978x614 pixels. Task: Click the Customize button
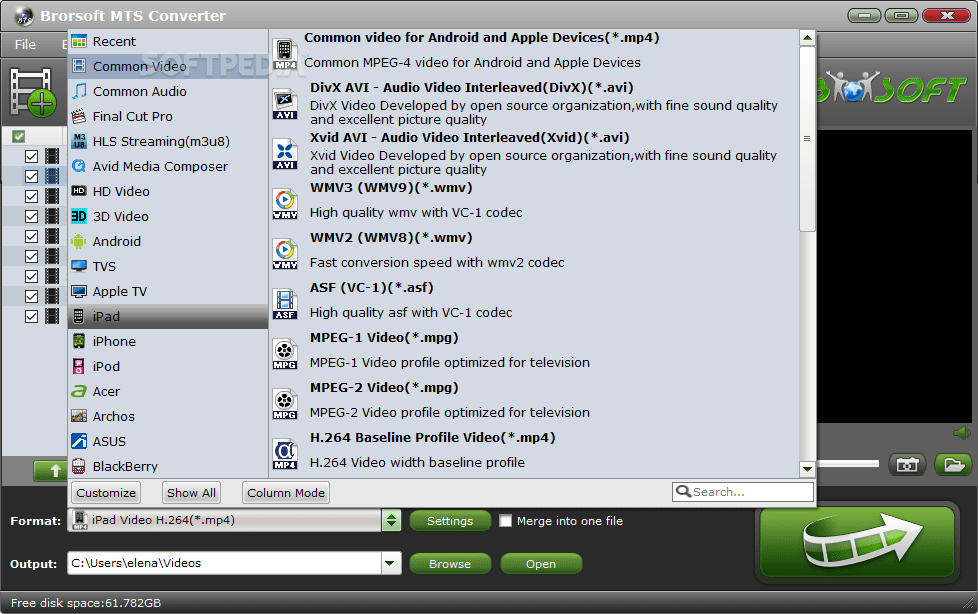106,492
